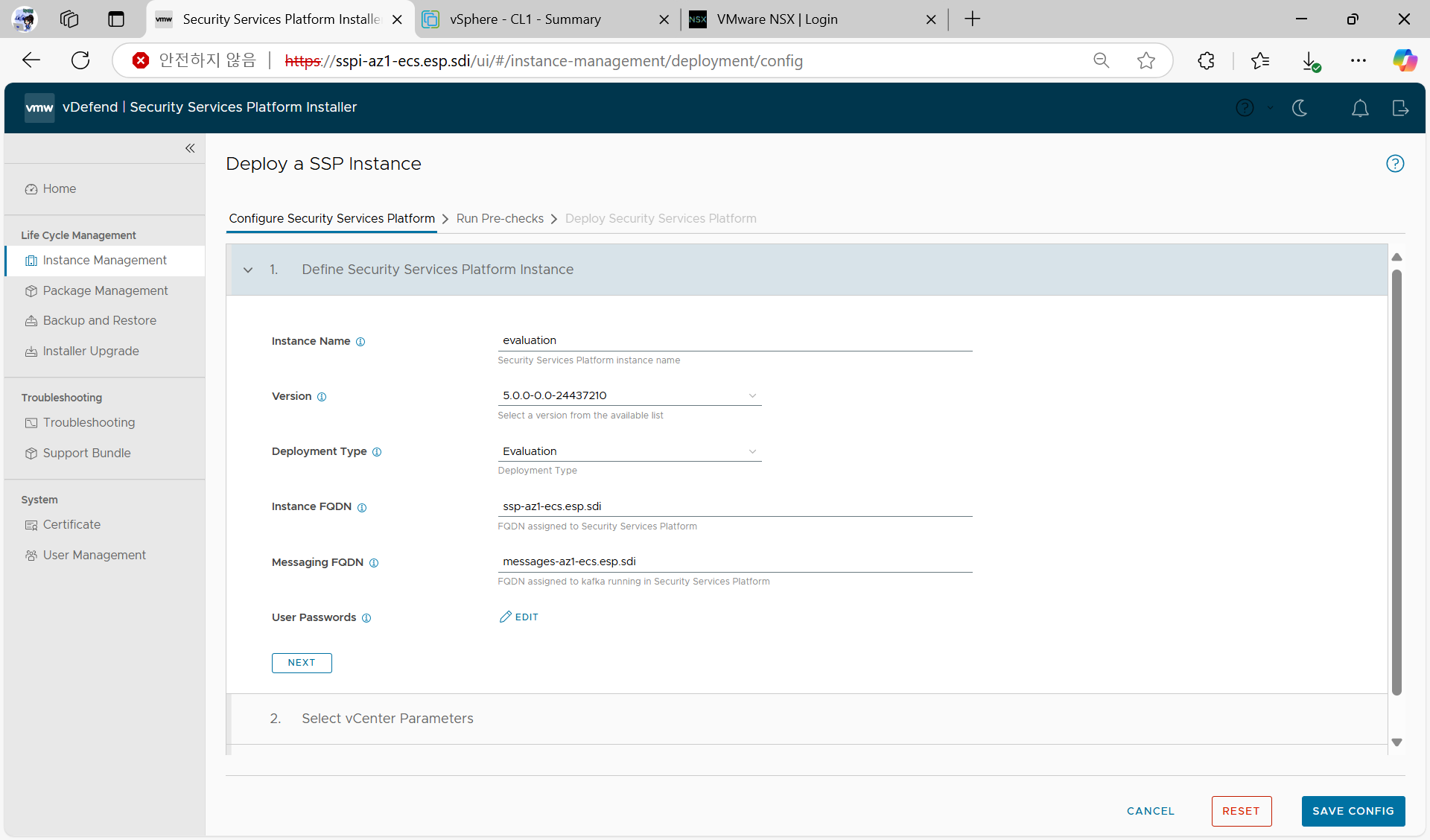This screenshot has width=1430, height=840.
Task: Click Deployment Type info icon
Action: tap(377, 452)
